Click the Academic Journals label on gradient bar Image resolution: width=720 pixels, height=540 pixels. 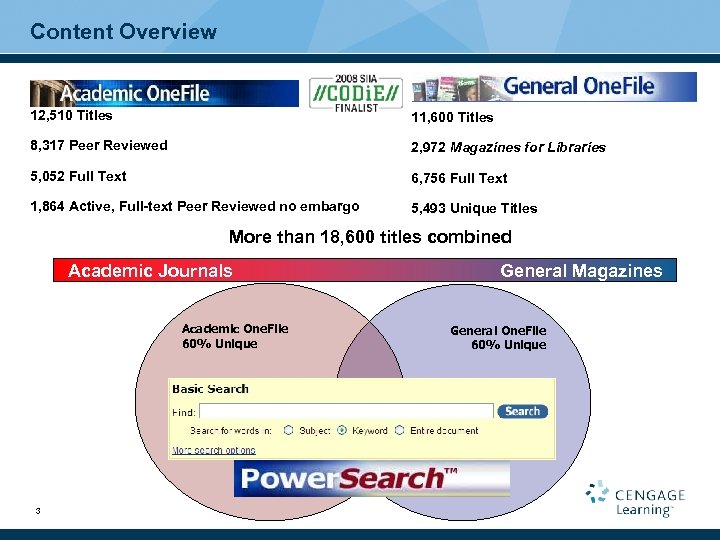pos(150,270)
